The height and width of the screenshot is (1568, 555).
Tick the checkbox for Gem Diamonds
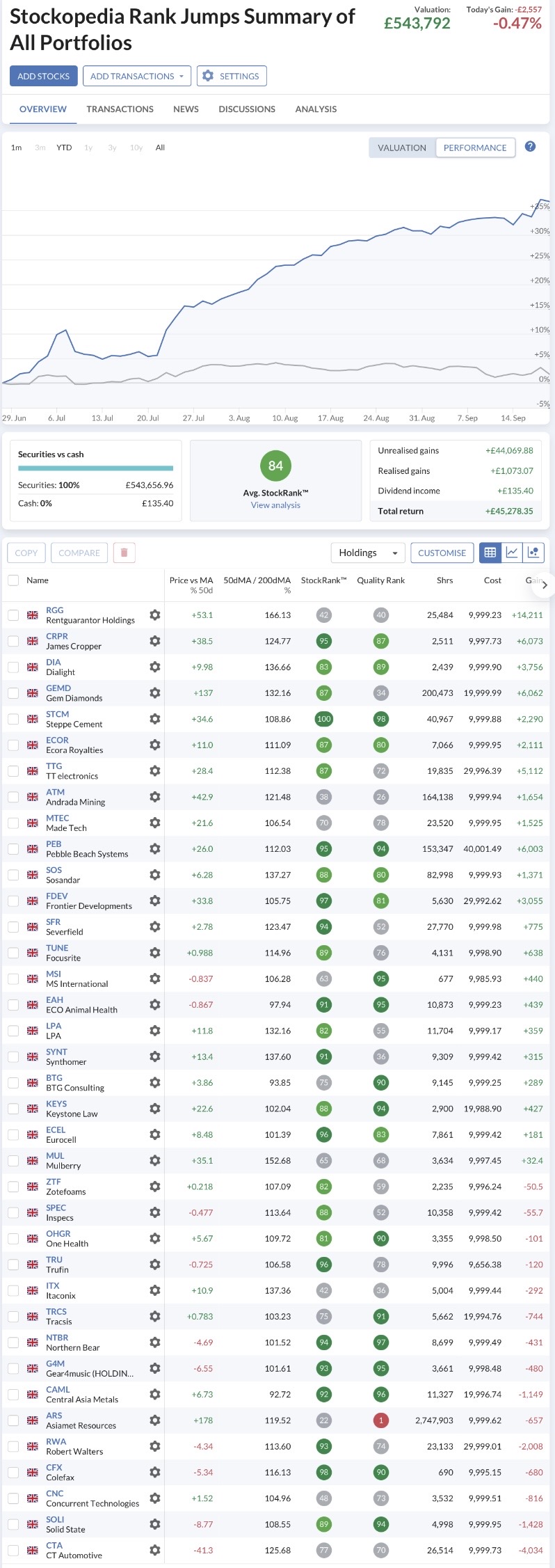coord(13,693)
